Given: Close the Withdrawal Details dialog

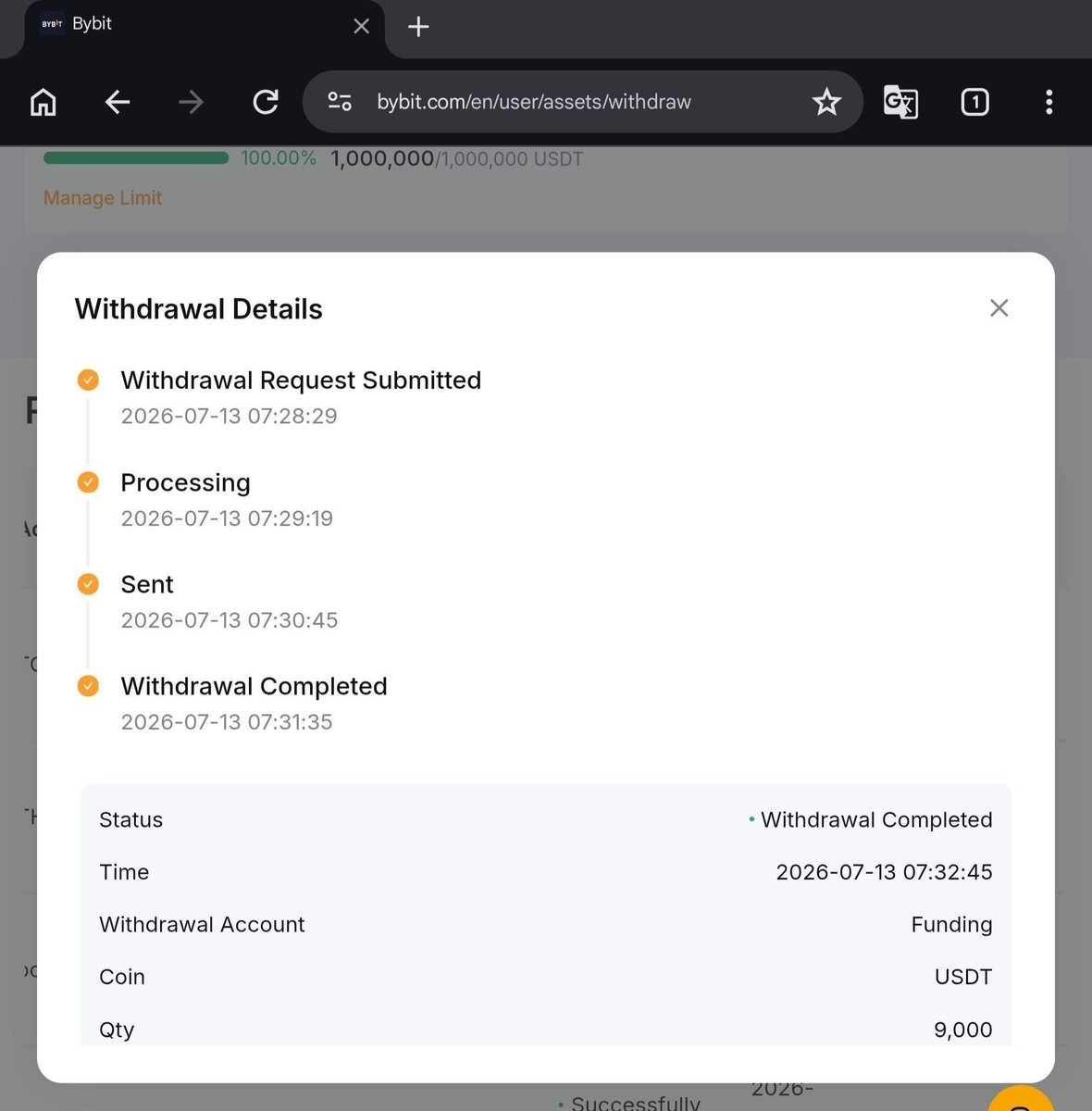Looking at the screenshot, I should (999, 308).
